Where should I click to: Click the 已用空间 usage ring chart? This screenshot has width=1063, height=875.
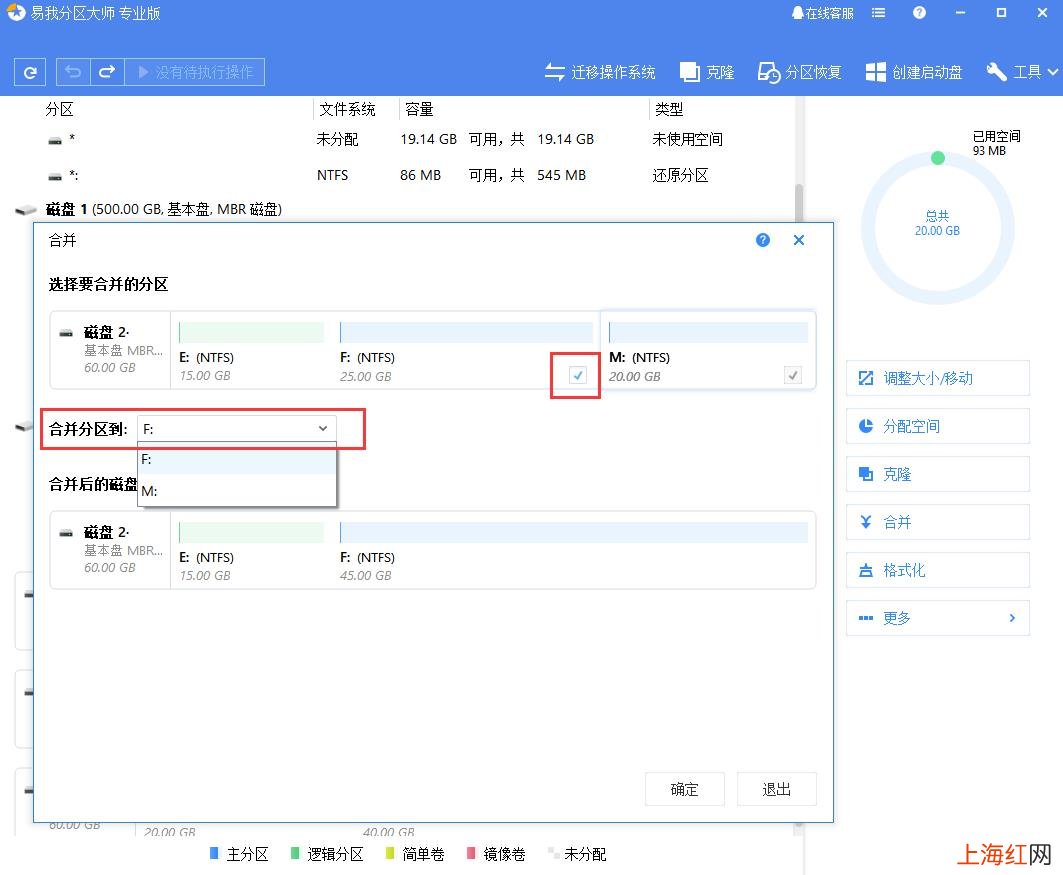[x=938, y=228]
